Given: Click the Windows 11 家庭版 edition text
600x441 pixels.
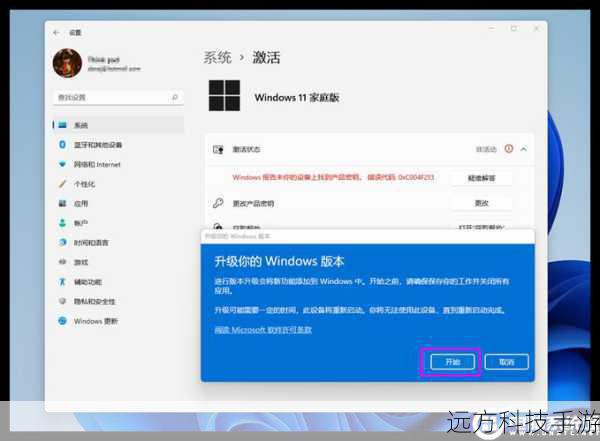Looking at the screenshot, I should click(x=297, y=98).
